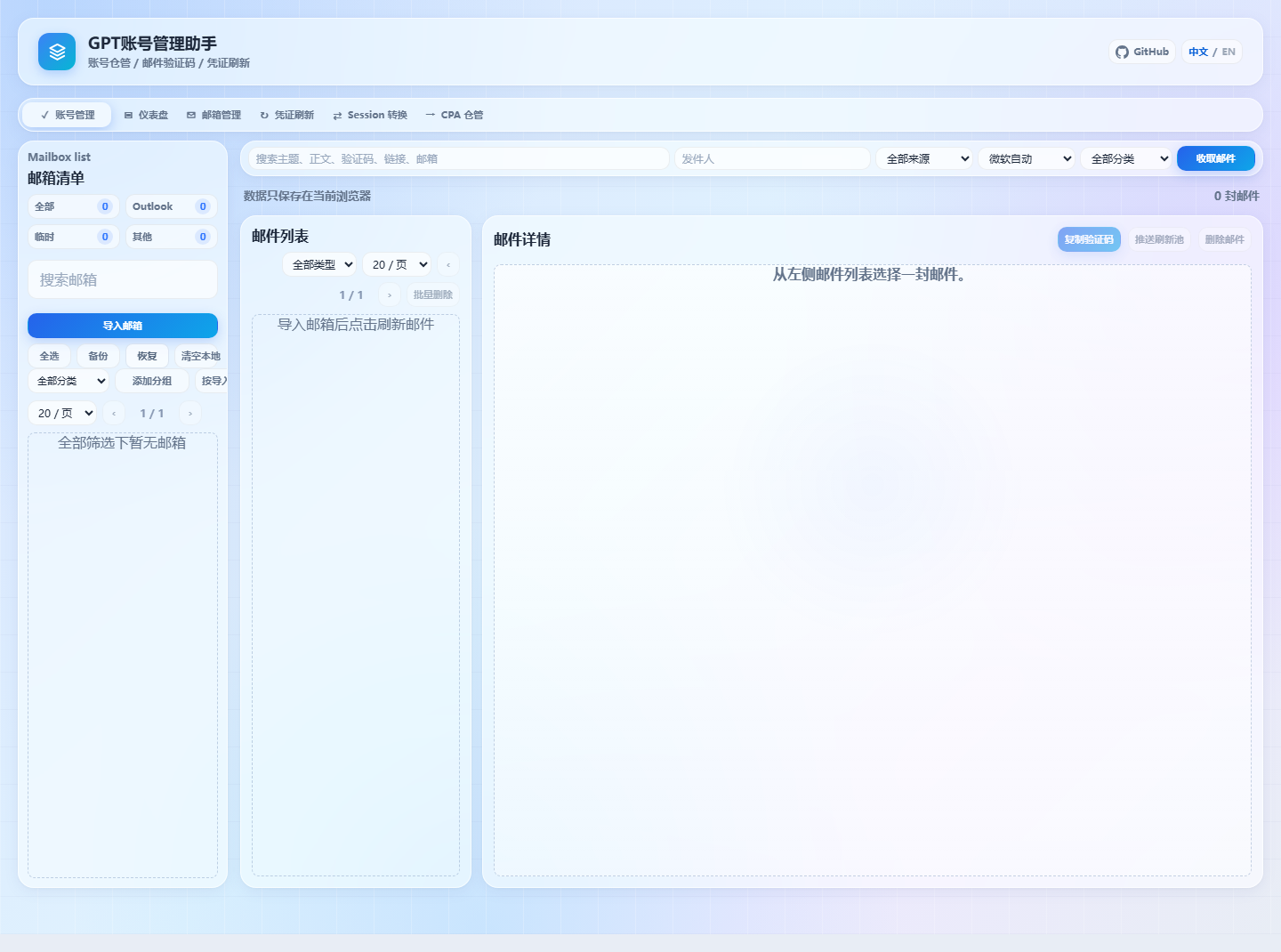Open the top bar 全部分类 dropdown
The height and width of the screenshot is (952, 1281).
tap(1126, 158)
